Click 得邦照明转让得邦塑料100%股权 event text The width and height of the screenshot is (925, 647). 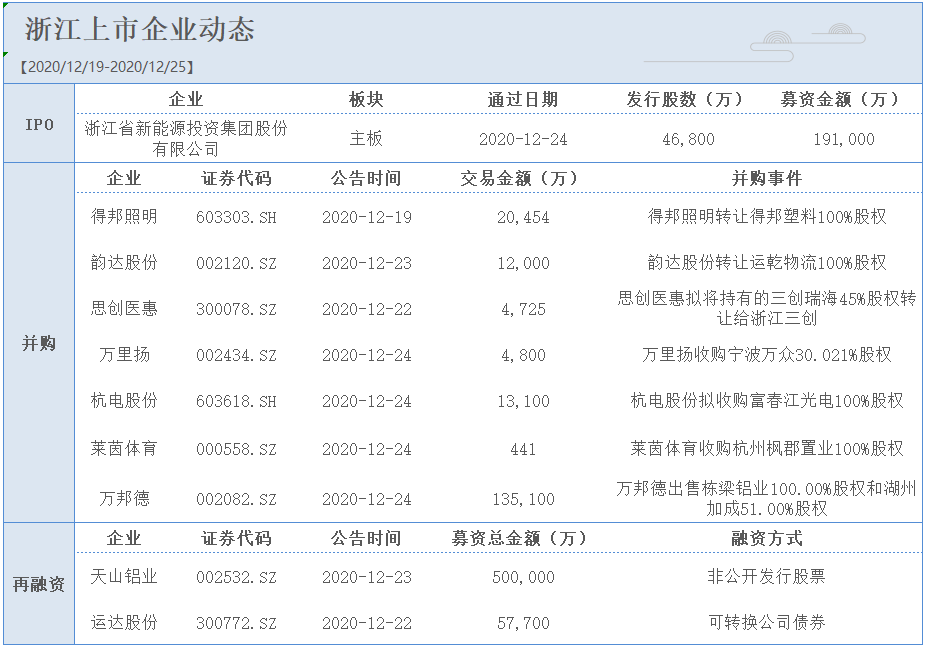(767, 216)
